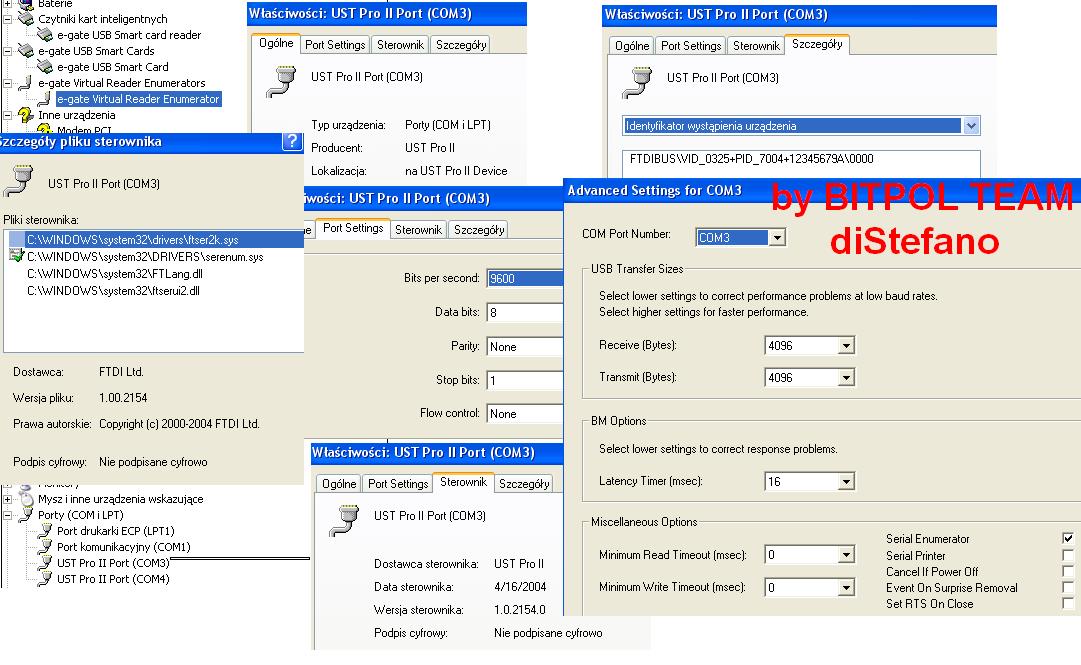1081x665 pixels.
Task: Collapse the e-gate USB Smart Cards node
Action: click(7, 51)
